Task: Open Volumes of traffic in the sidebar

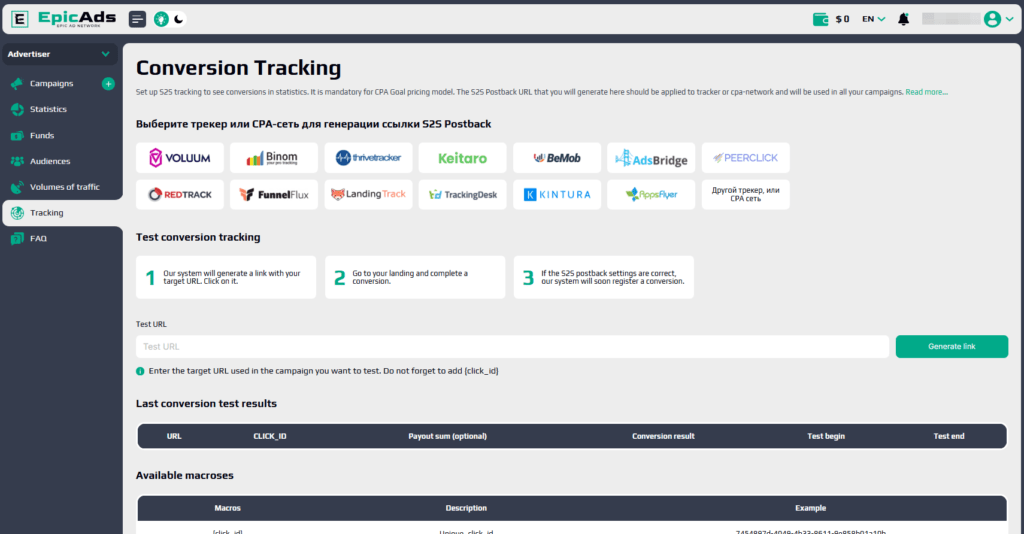Action: click(64, 187)
